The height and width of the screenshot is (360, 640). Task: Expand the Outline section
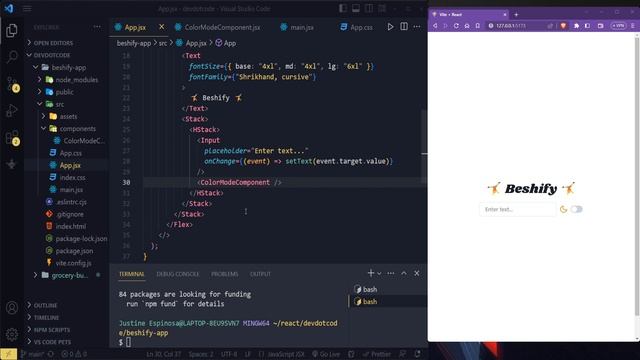(45, 305)
